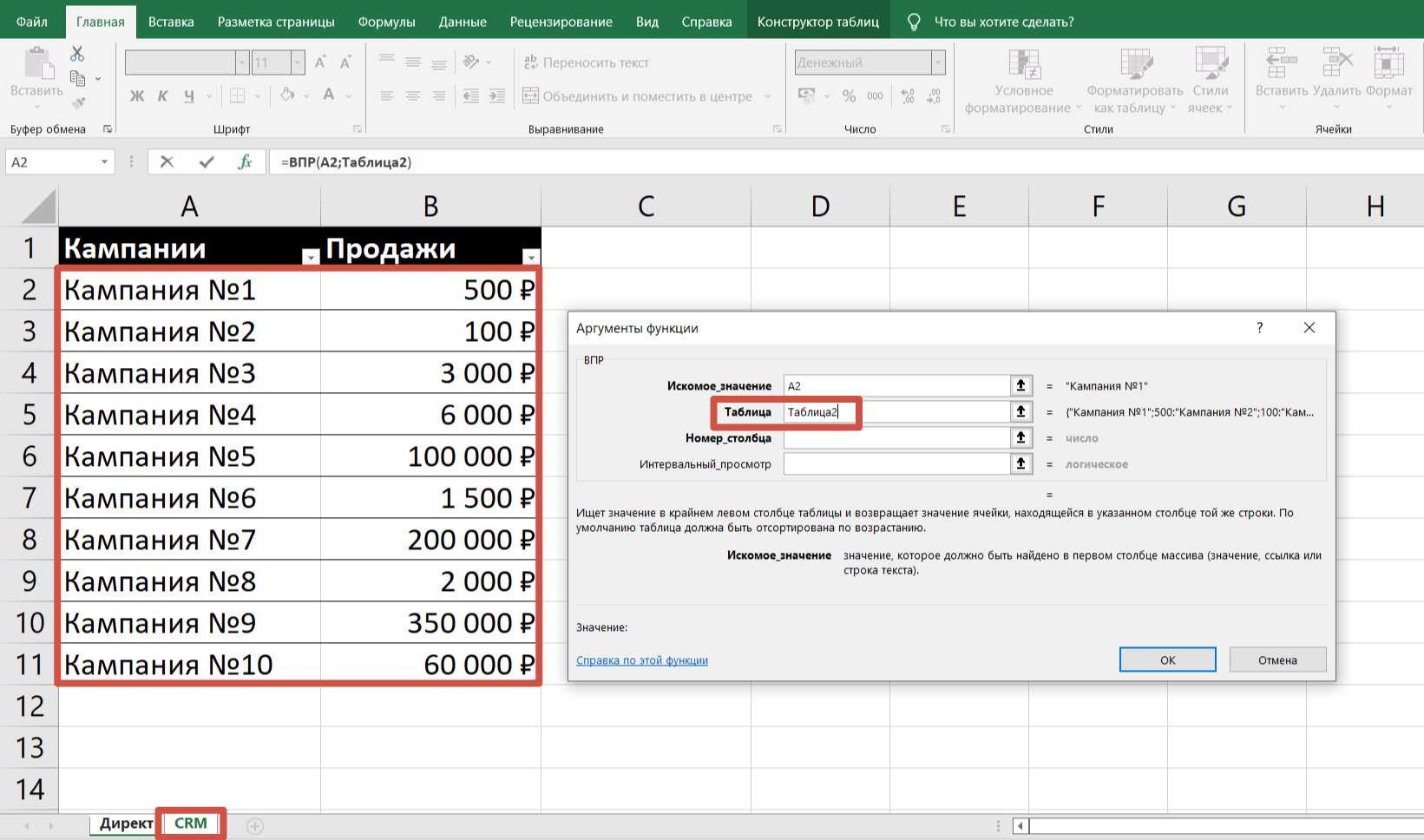The image size is (1424, 840).
Task: Click the confirm checkmark in formula bar
Action: (x=207, y=161)
